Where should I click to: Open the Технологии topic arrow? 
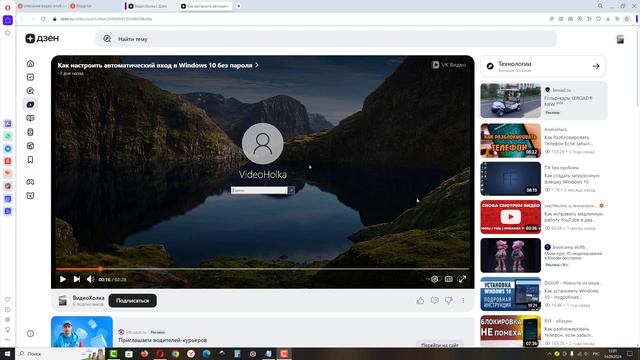coord(596,66)
